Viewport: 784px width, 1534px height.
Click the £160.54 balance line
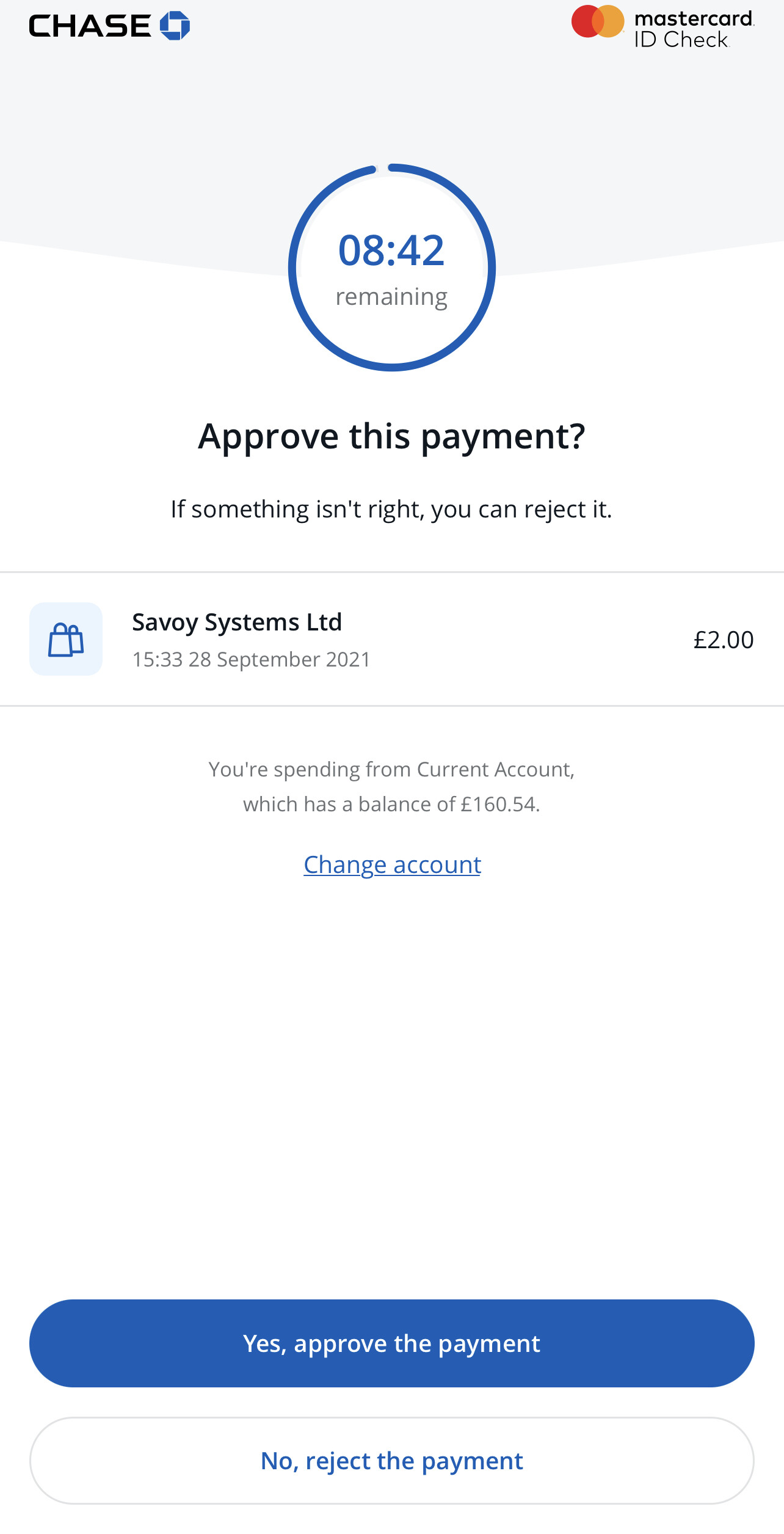[x=392, y=805]
